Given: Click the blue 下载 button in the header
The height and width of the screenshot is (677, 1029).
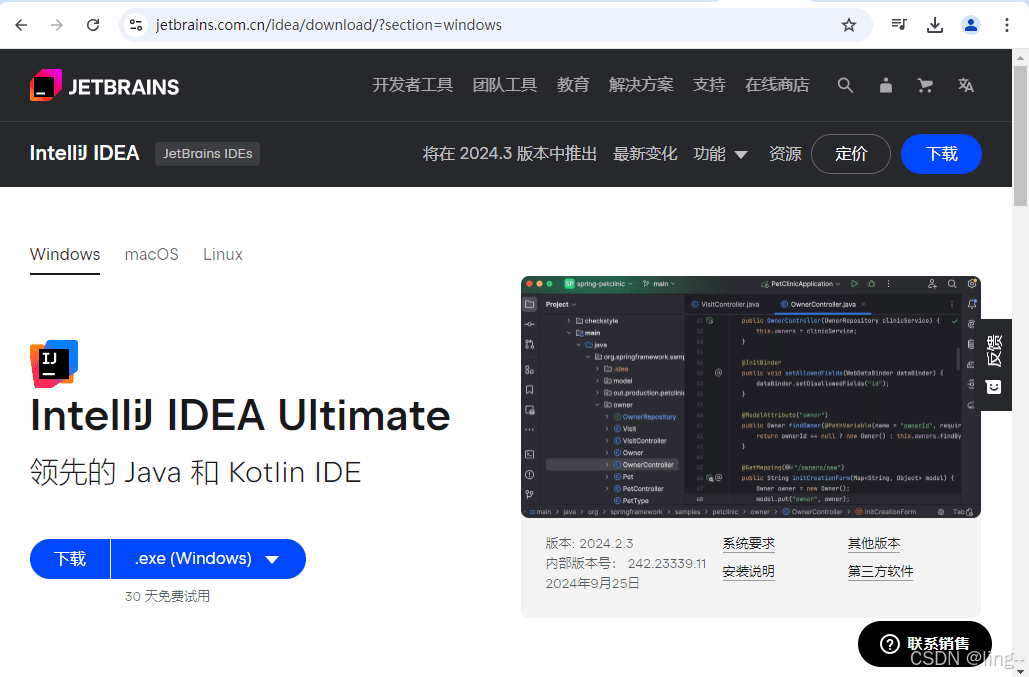Looking at the screenshot, I should [941, 154].
